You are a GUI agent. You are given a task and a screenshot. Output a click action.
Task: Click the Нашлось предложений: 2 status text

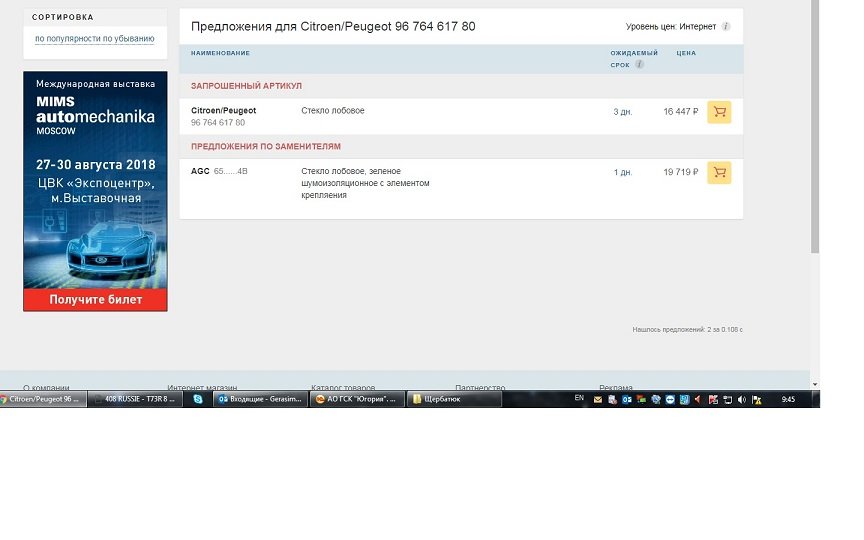(687, 330)
